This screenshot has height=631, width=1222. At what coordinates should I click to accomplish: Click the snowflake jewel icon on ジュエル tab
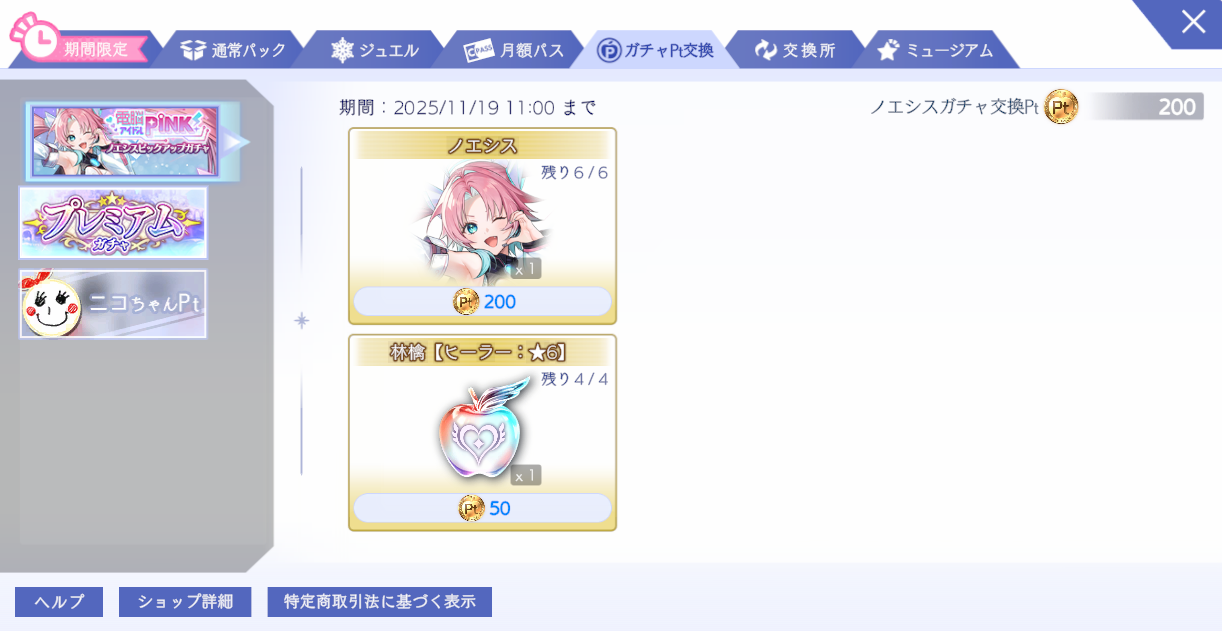click(x=343, y=50)
